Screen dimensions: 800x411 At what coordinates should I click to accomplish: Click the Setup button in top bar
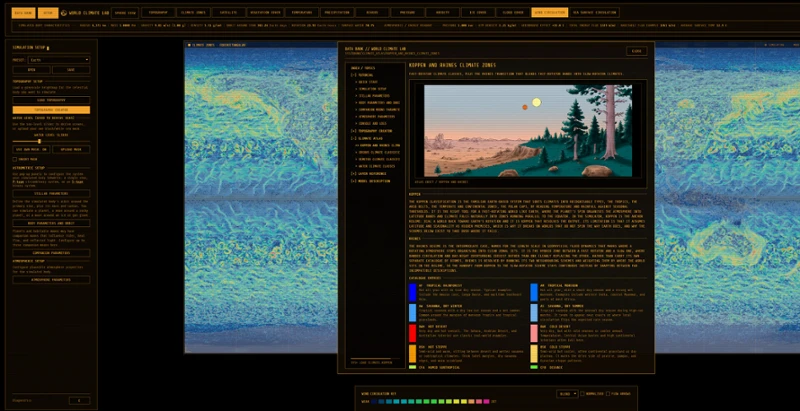(x=48, y=13)
